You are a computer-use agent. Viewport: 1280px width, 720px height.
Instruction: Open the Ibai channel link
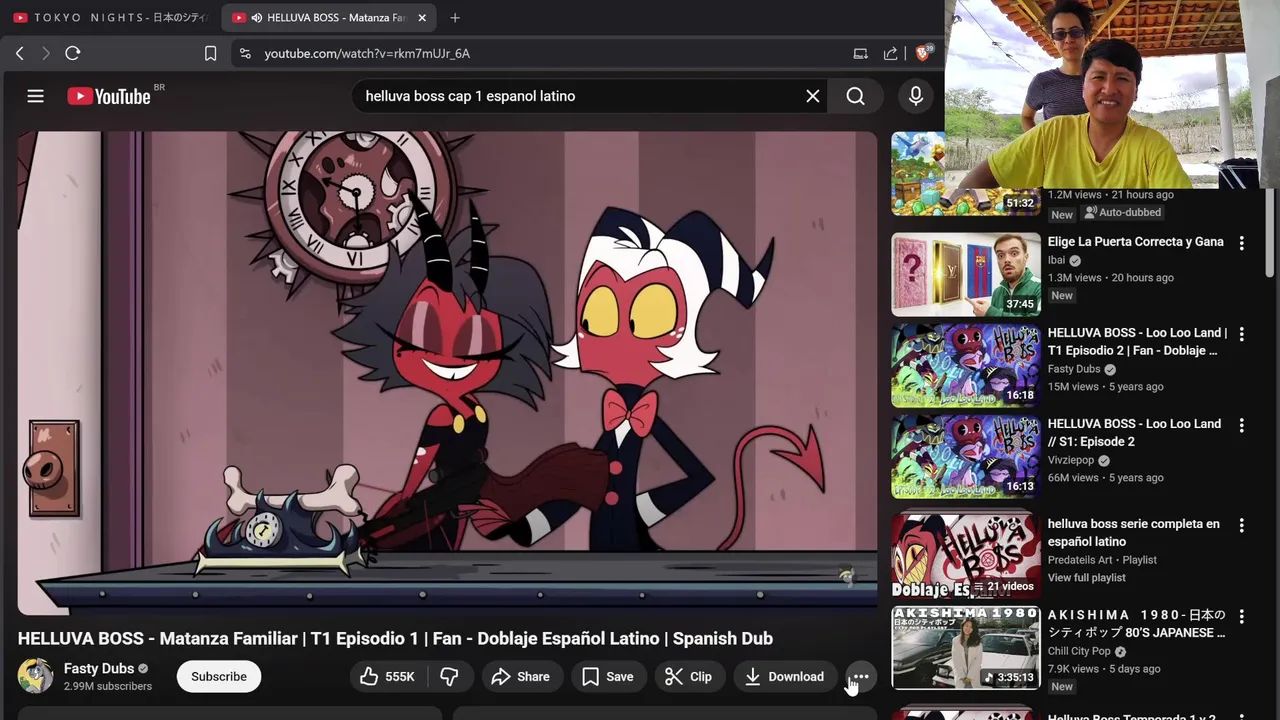point(1056,260)
